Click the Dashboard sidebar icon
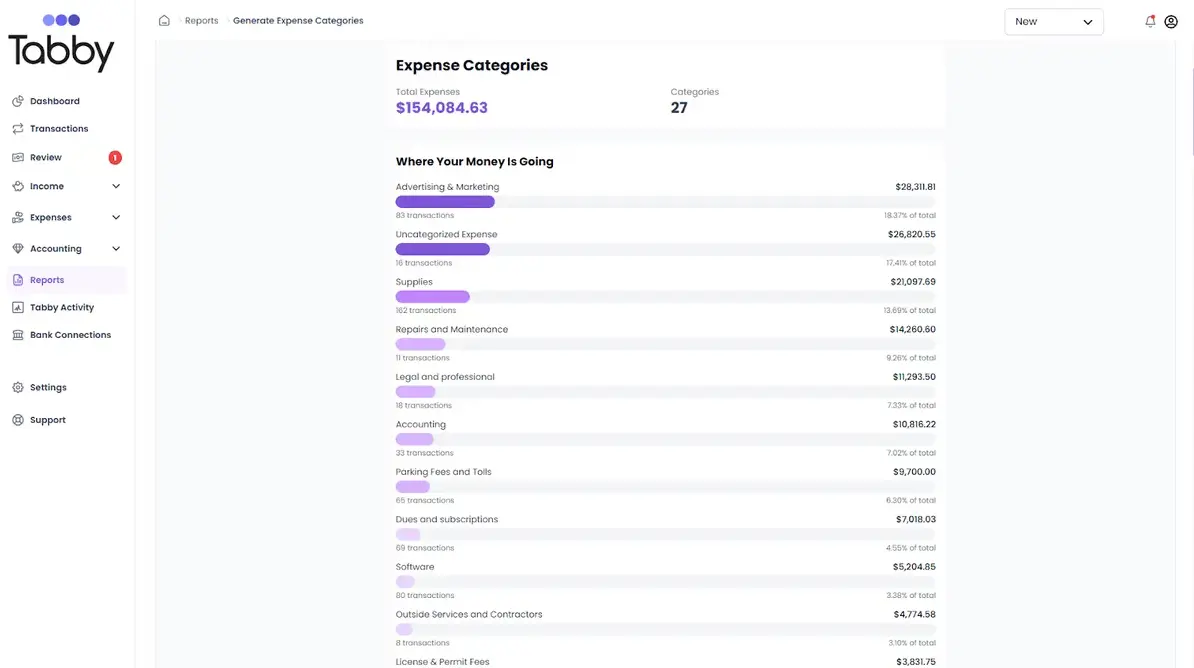Screen dimensions: 1194x668 click(x=18, y=101)
